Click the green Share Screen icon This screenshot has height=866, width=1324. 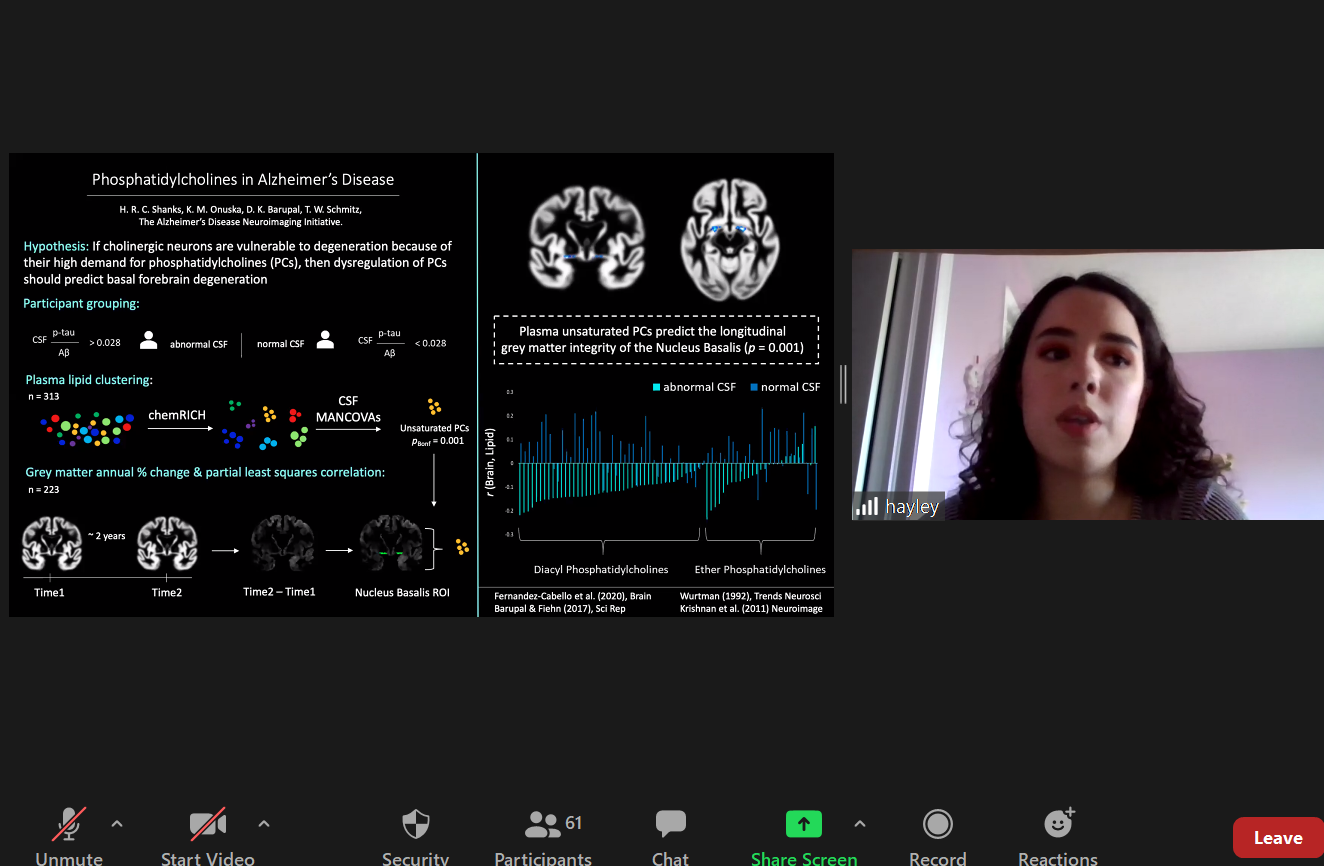(803, 824)
